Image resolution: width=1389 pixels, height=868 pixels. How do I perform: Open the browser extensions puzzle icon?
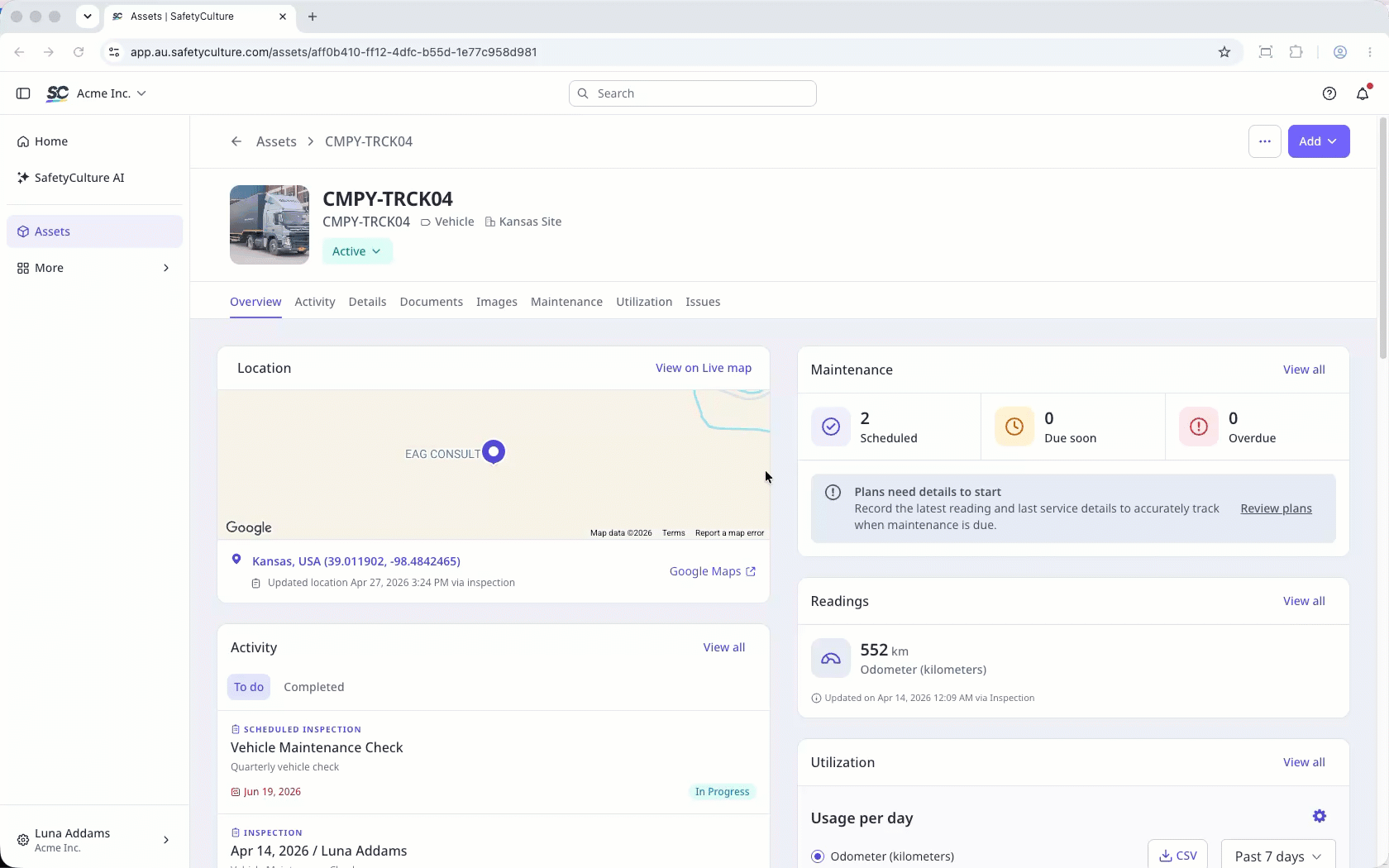pos(1296,52)
